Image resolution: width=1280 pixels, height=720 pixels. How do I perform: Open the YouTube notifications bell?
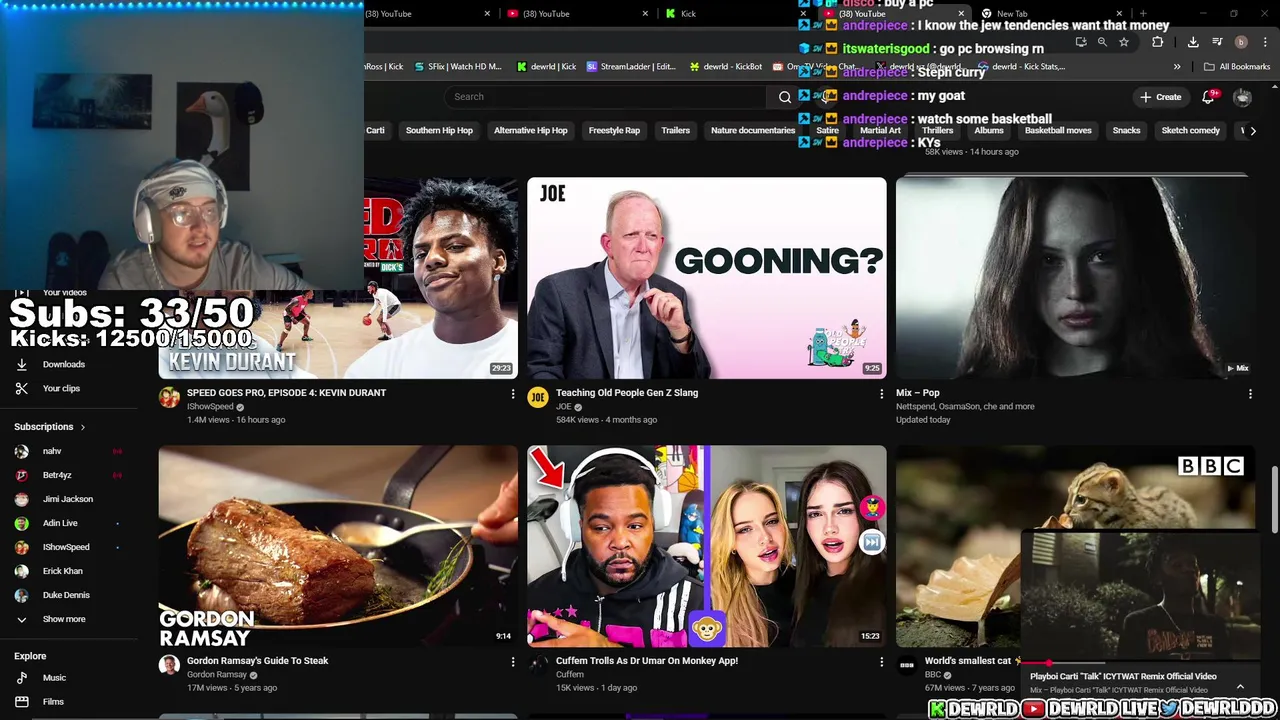1208,97
